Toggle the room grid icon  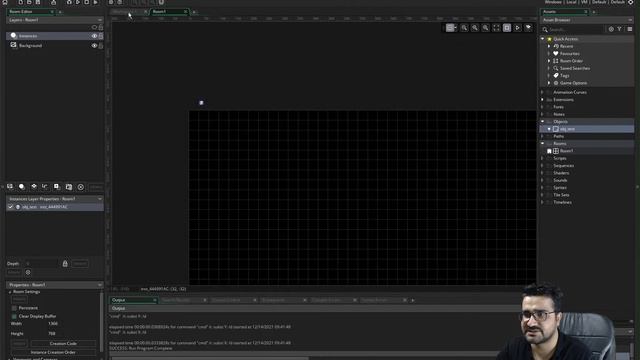pyautogui.click(x=449, y=28)
